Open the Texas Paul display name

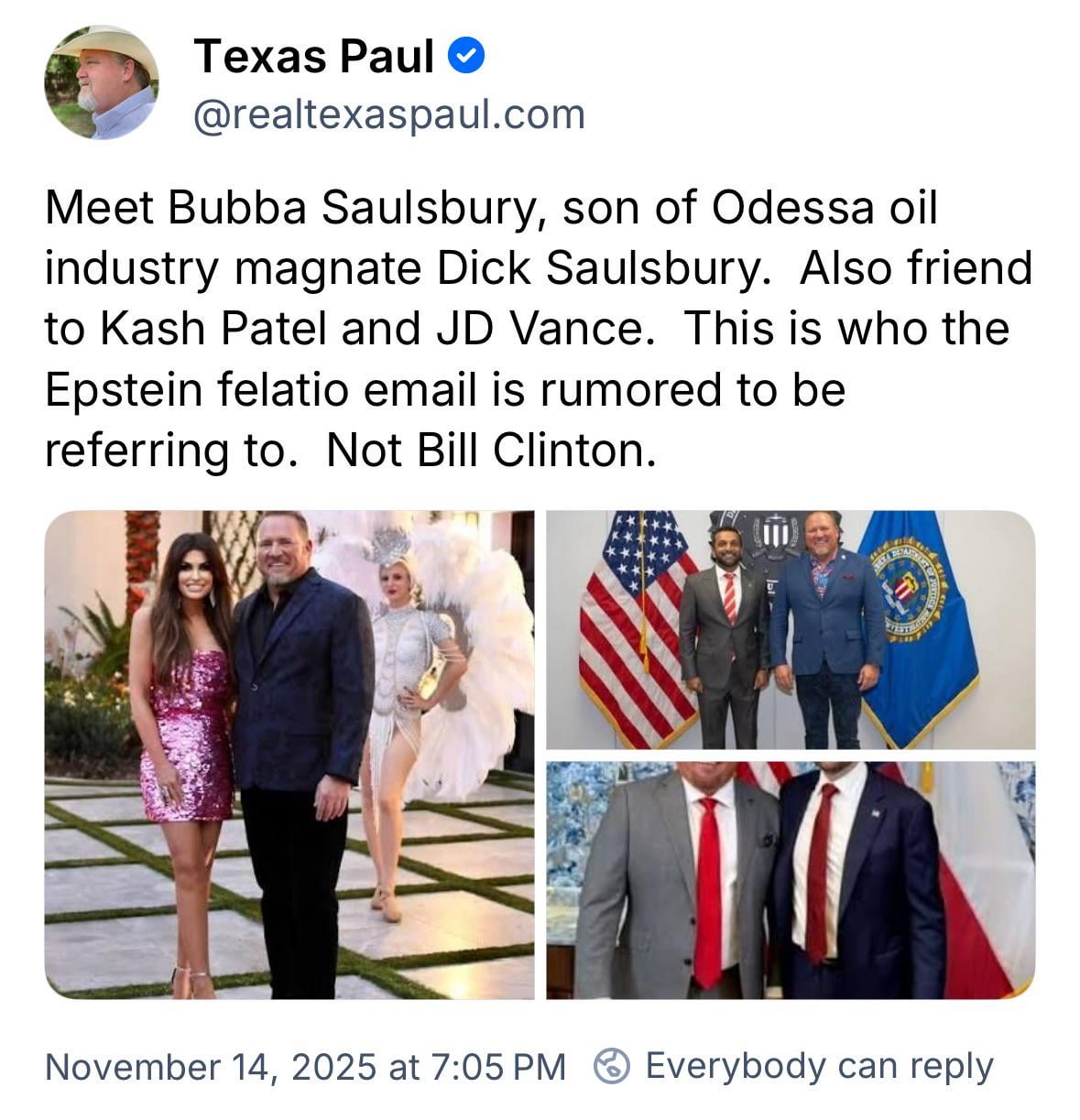(313, 57)
